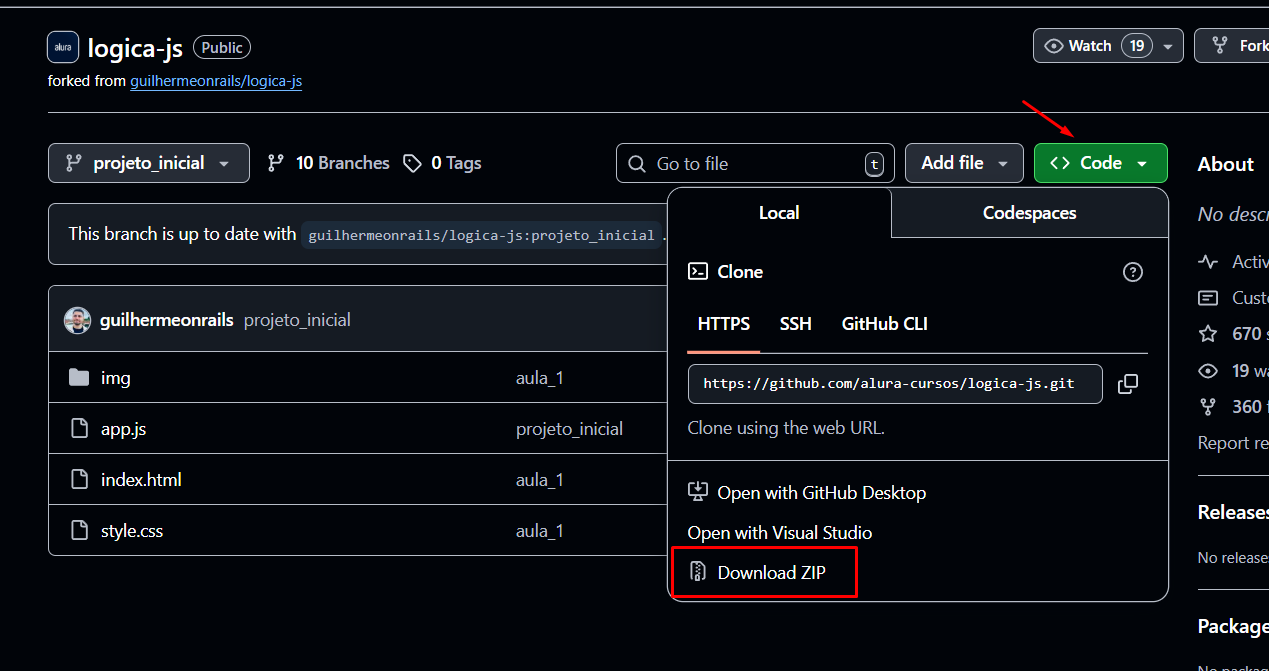Image resolution: width=1269 pixels, height=671 pixels.
Task: Open the green Code dropdown
Action: 1100,162
